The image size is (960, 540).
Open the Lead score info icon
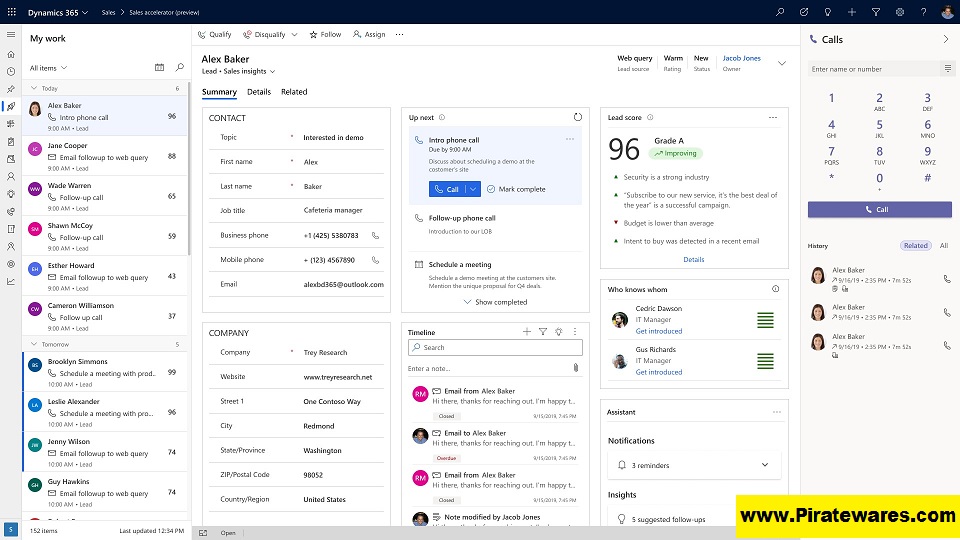(x=651, y=117)
